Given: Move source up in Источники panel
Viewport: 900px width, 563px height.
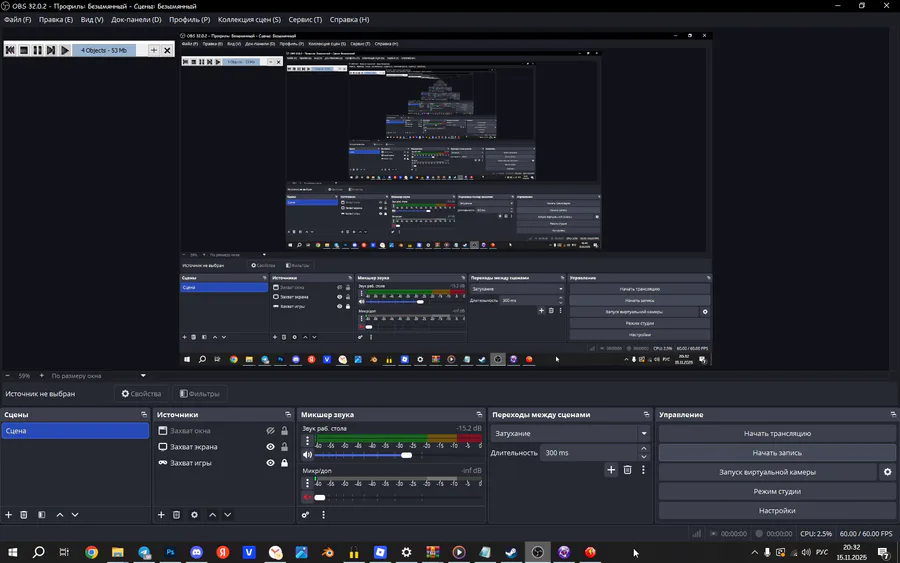Looking at the screenshot, I should [212, 515].
